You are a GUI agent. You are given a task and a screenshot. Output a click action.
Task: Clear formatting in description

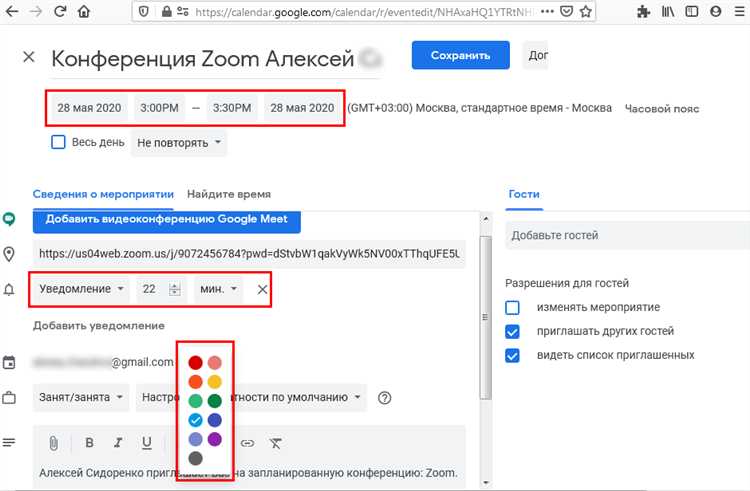(276, 443)
